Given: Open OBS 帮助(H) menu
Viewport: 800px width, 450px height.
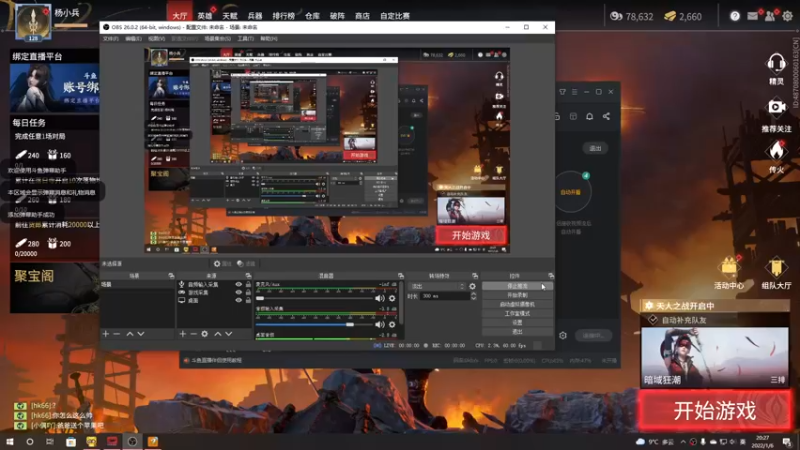Looking at the screenshot, I should tap(269, 39).
